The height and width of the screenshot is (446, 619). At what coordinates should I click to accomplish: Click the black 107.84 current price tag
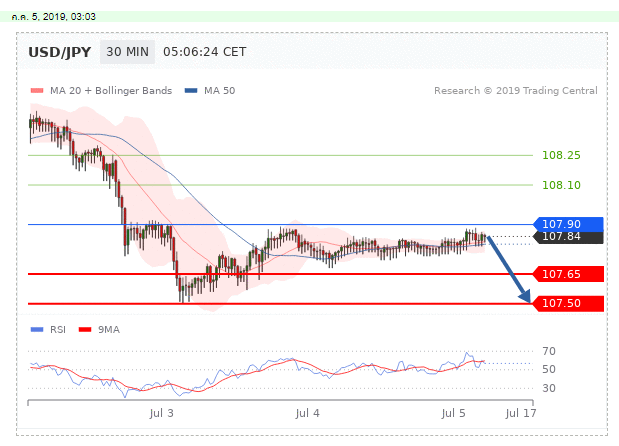pyautogui.click(x=568, y=237)
